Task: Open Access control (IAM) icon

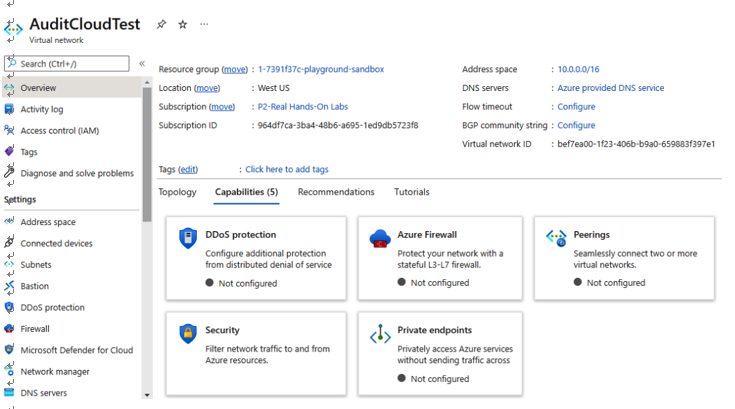Action: (9, 130)
